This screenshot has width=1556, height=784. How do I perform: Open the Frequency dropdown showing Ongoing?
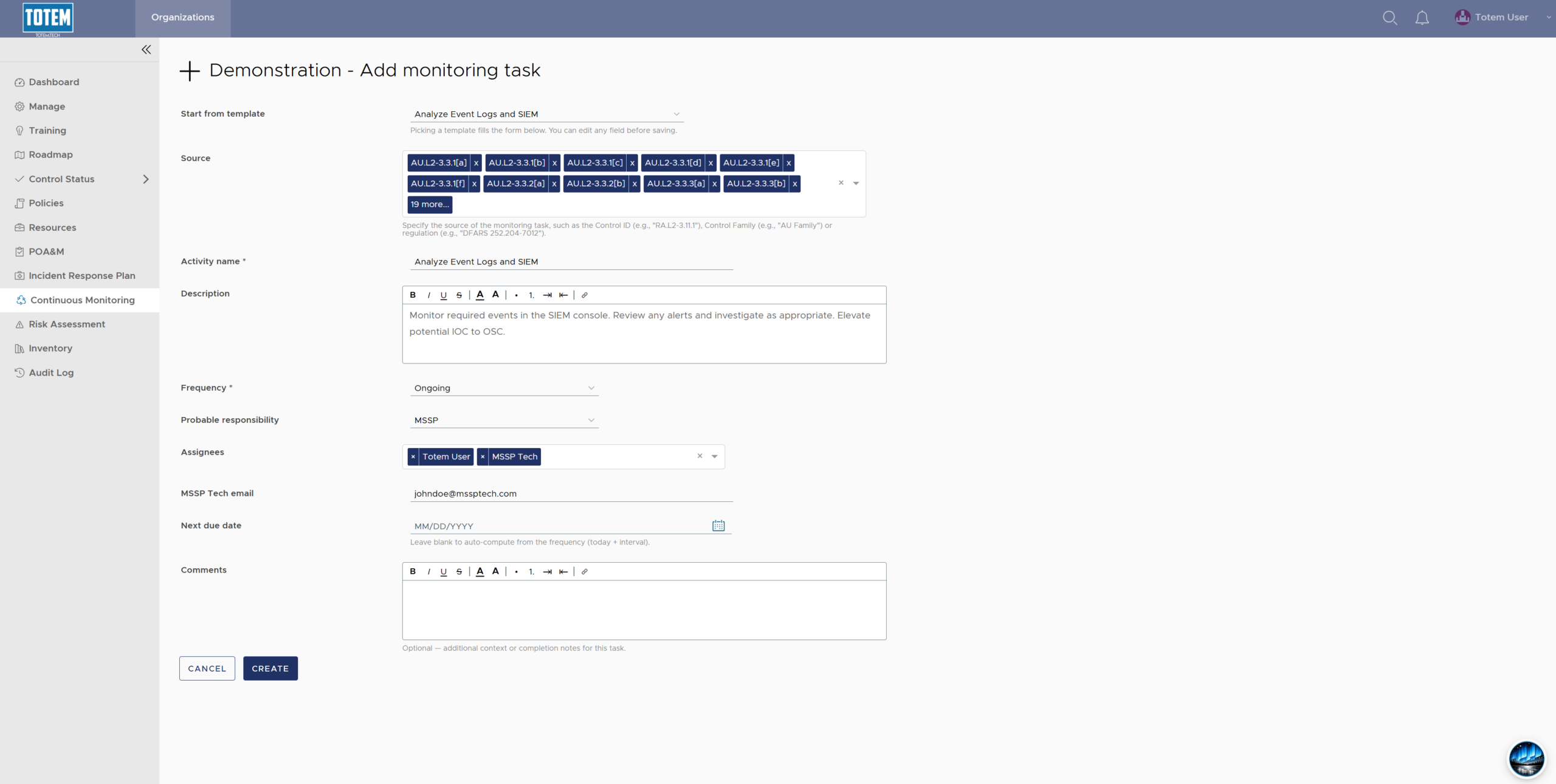click(x=504, y=388)
